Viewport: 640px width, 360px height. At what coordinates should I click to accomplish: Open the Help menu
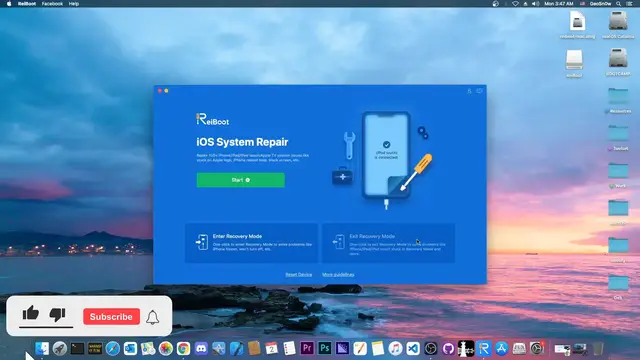[x=74, y=4]
